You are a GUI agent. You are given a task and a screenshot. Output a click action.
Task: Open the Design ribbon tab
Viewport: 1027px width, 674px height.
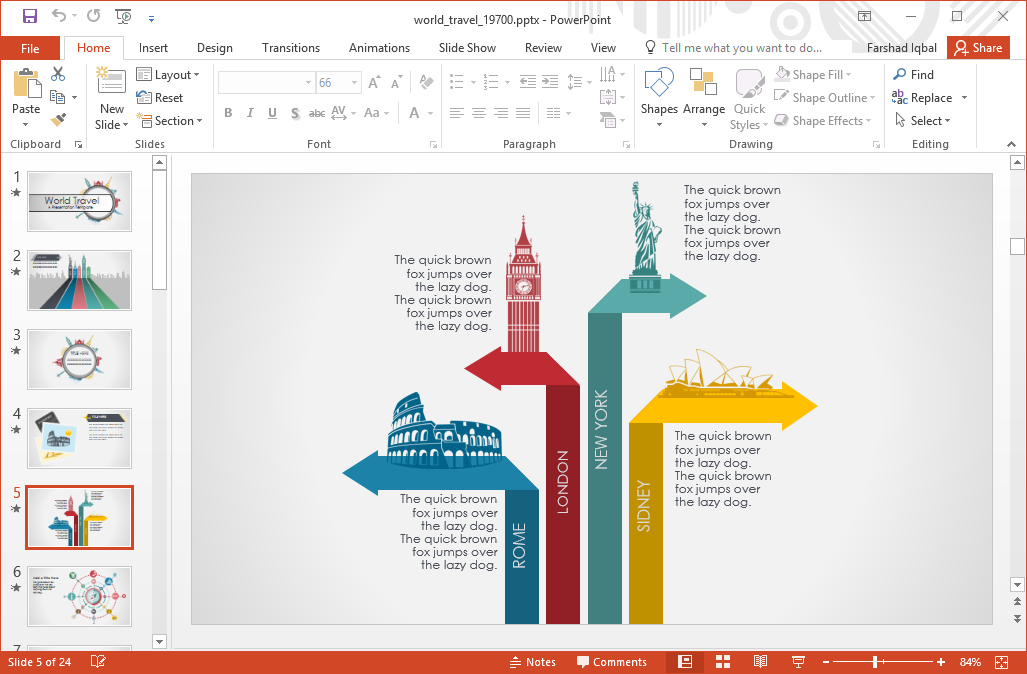(214, 47)
